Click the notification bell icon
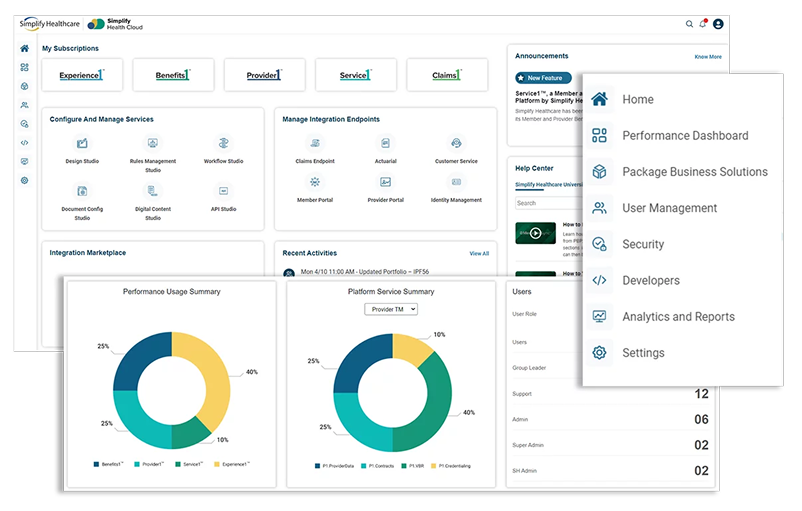 coord(703,23)
